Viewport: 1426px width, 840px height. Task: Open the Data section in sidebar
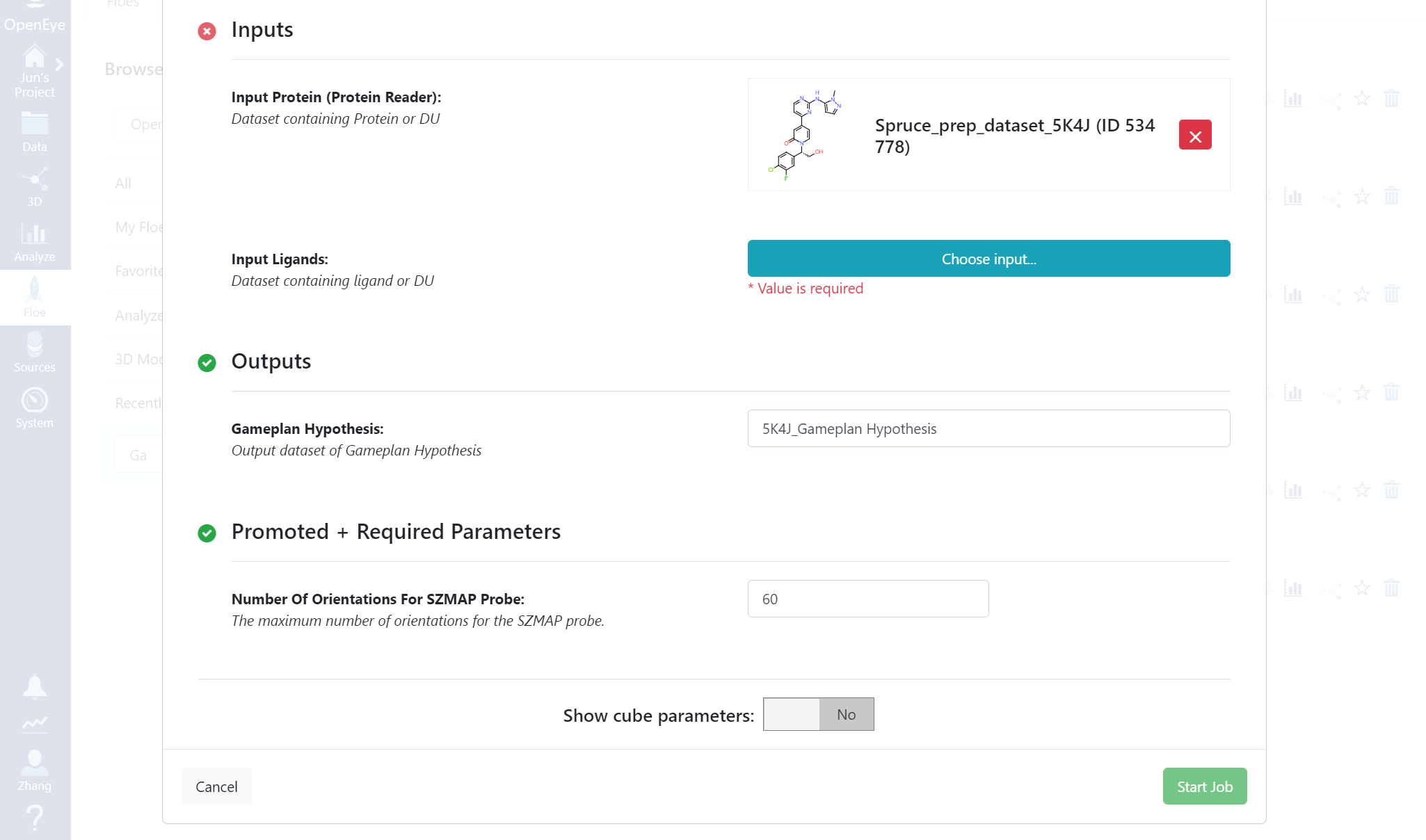(x=34, y=131)
